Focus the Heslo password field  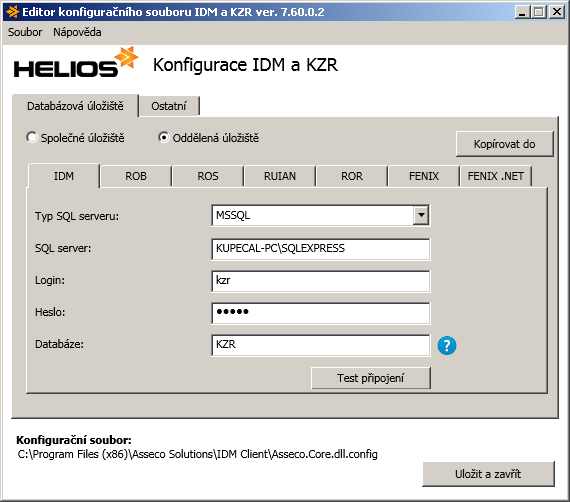(321, 313)
